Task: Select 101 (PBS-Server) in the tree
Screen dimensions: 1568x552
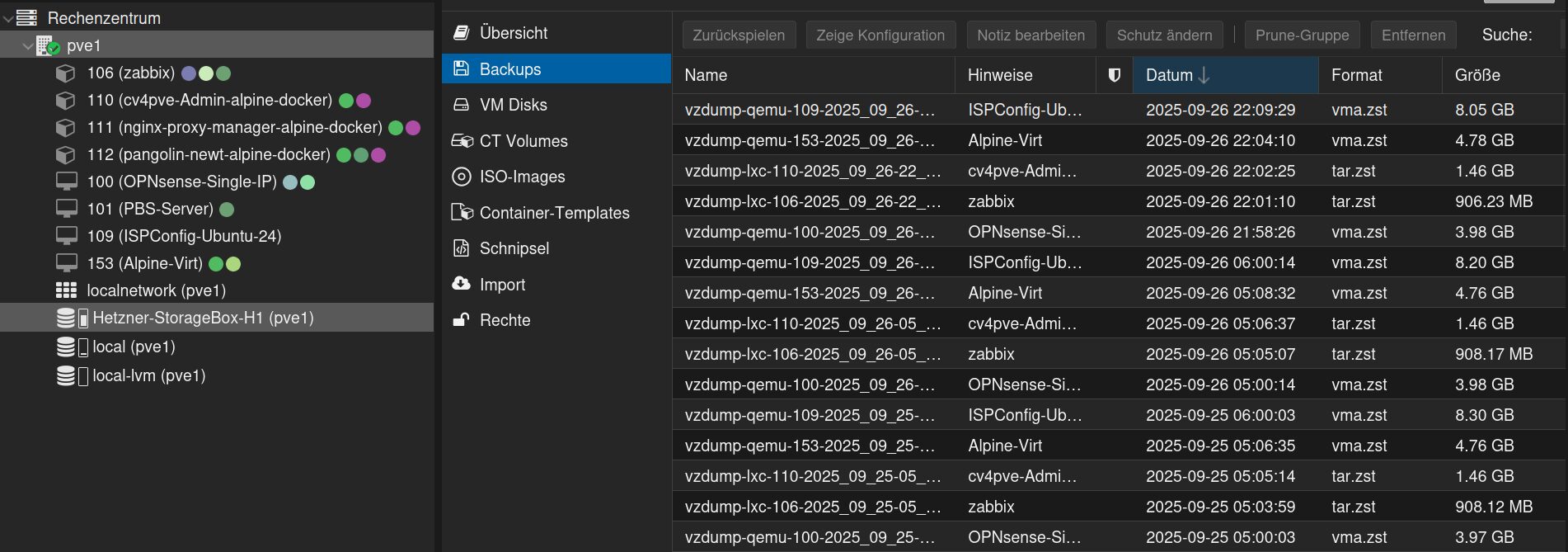Action: point(150,209)
